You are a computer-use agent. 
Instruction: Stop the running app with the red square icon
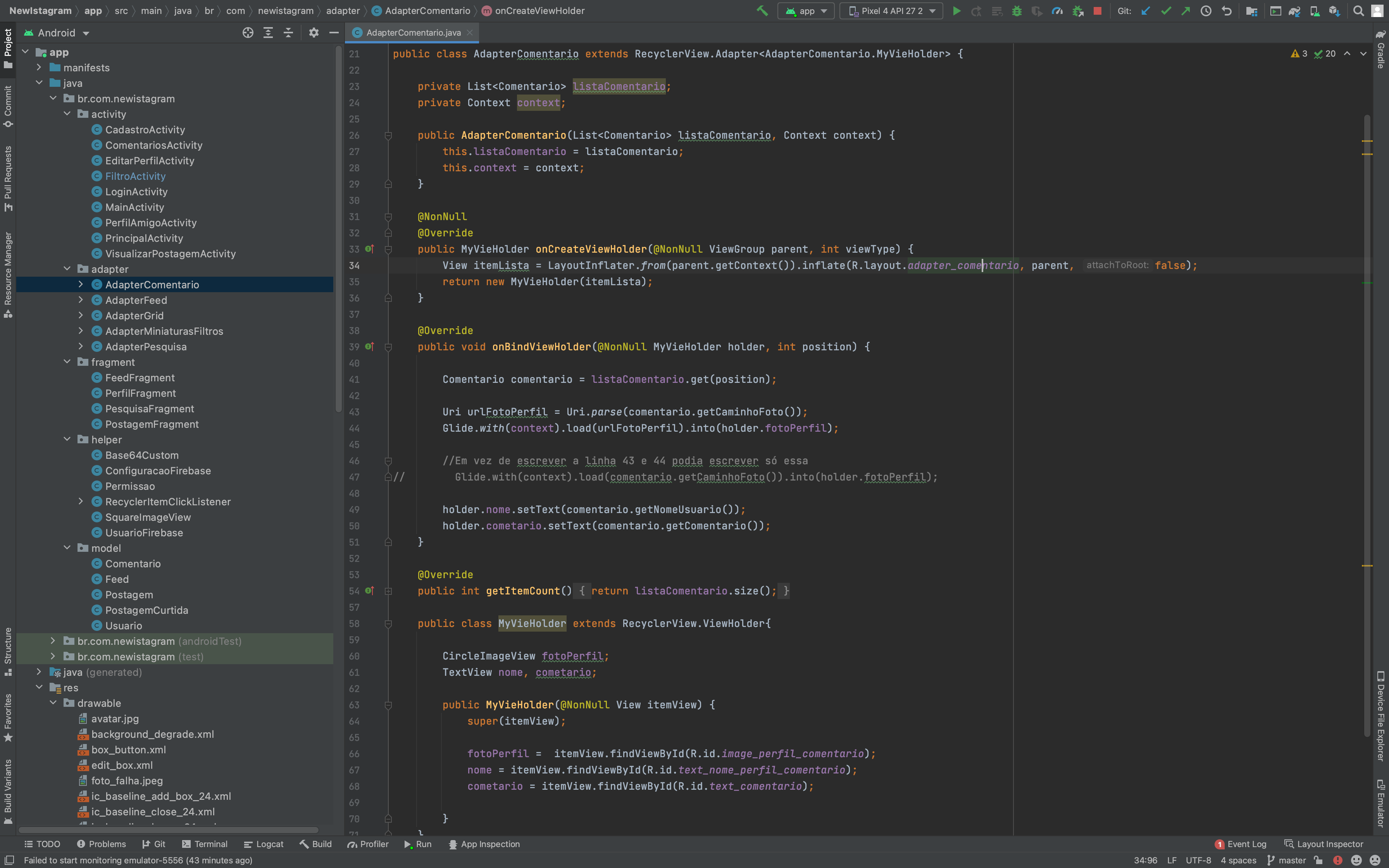point(1098,11)
